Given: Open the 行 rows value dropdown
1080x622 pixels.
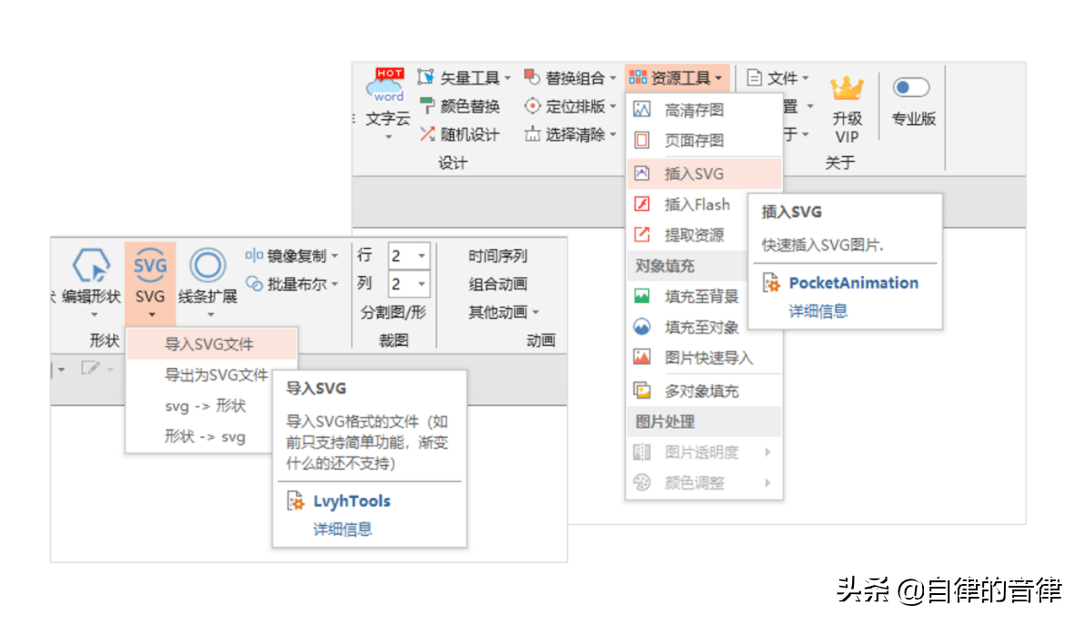Looking at the screenshot, I should coord(422,256).
